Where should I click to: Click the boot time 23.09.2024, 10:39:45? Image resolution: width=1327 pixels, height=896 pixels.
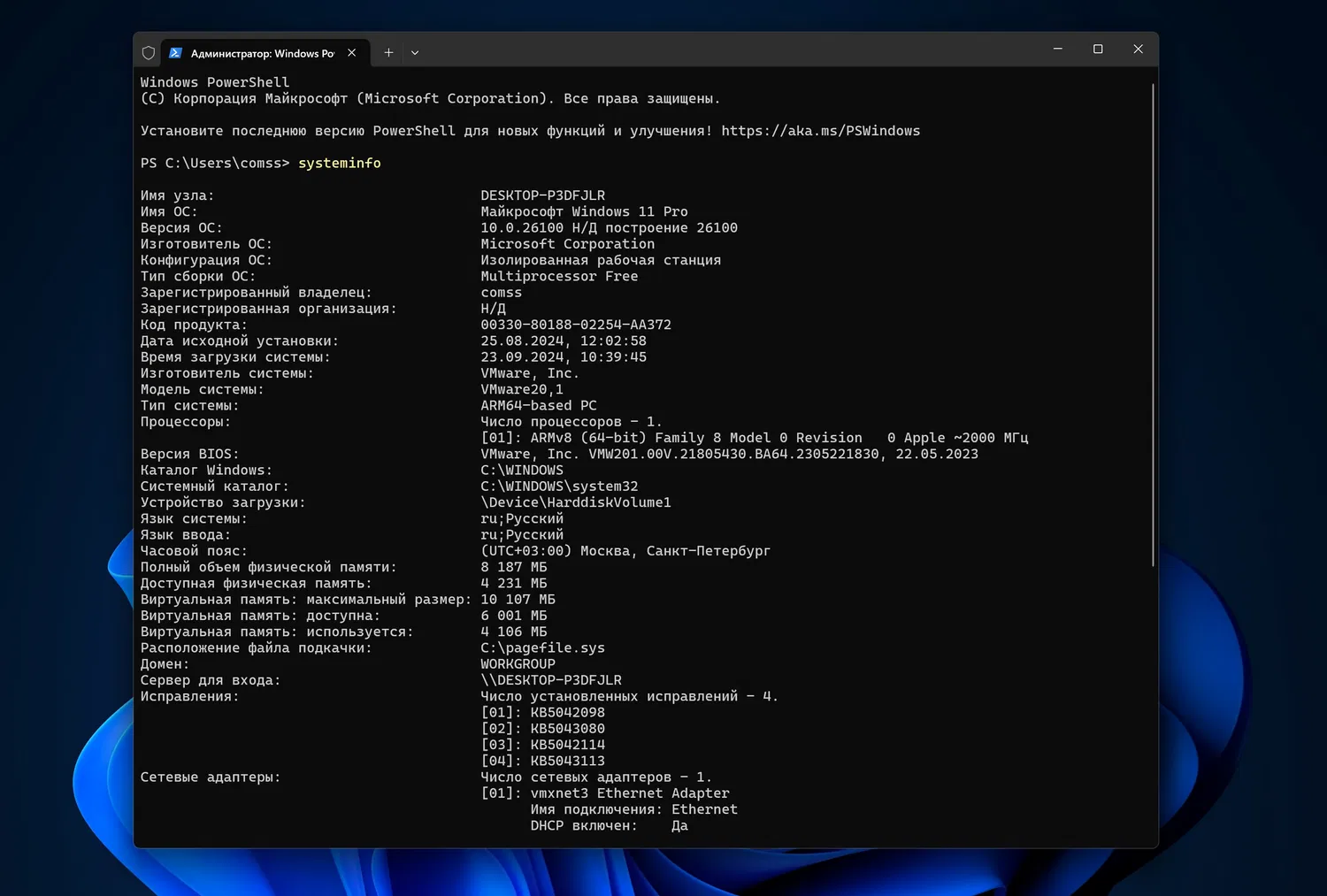(x=564, y=357)
